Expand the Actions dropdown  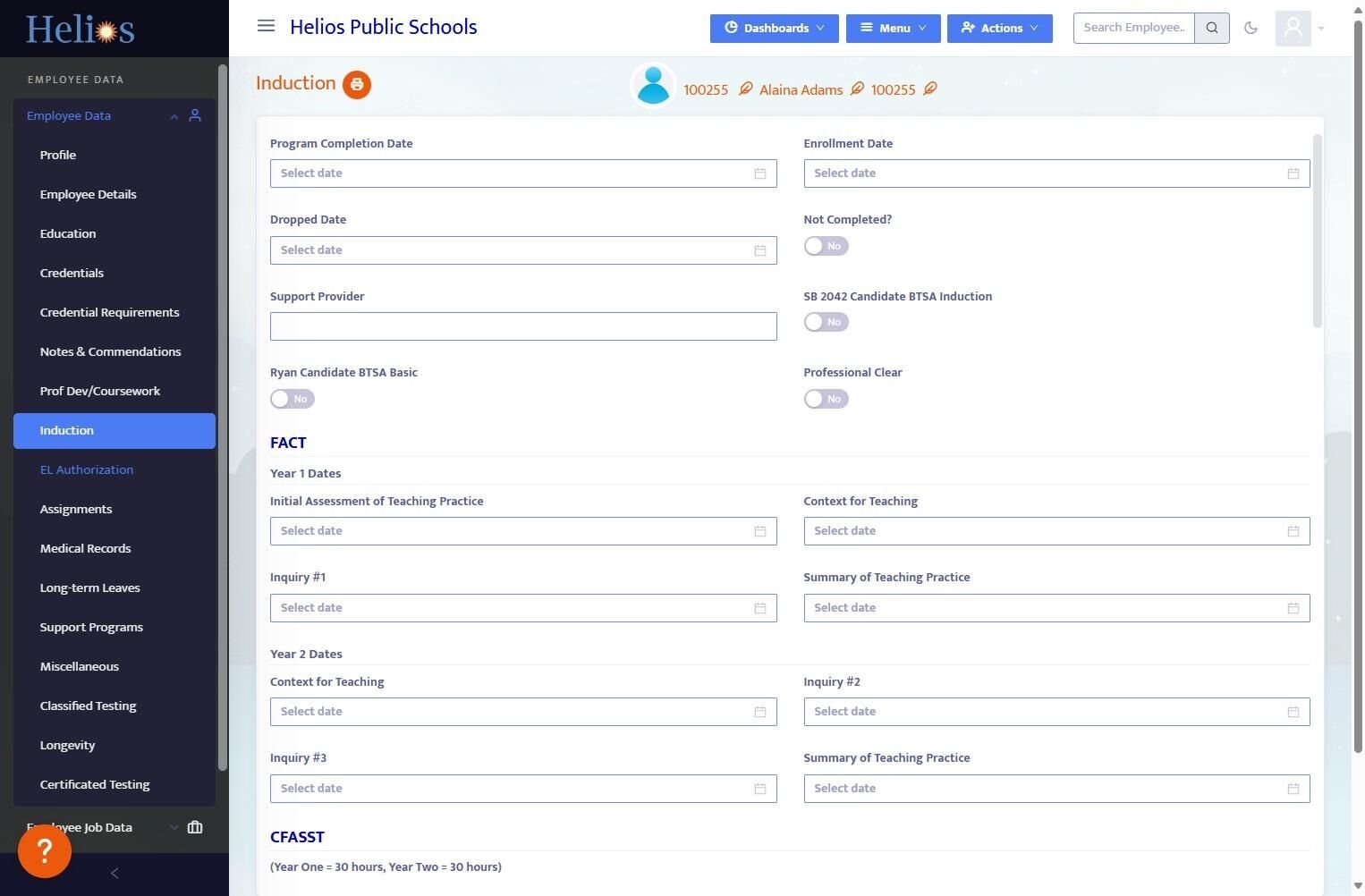1000,28
